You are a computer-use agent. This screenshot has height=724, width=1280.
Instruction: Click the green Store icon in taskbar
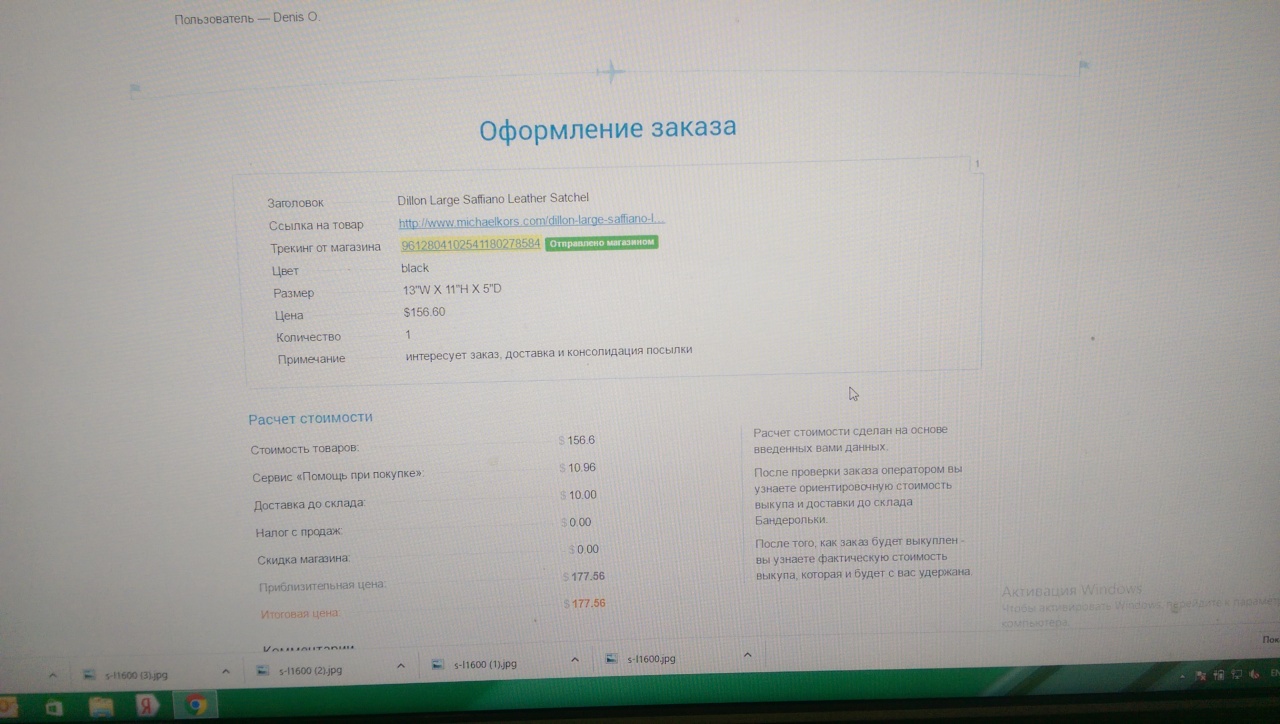pyautogui.click(x=53, y=707)
